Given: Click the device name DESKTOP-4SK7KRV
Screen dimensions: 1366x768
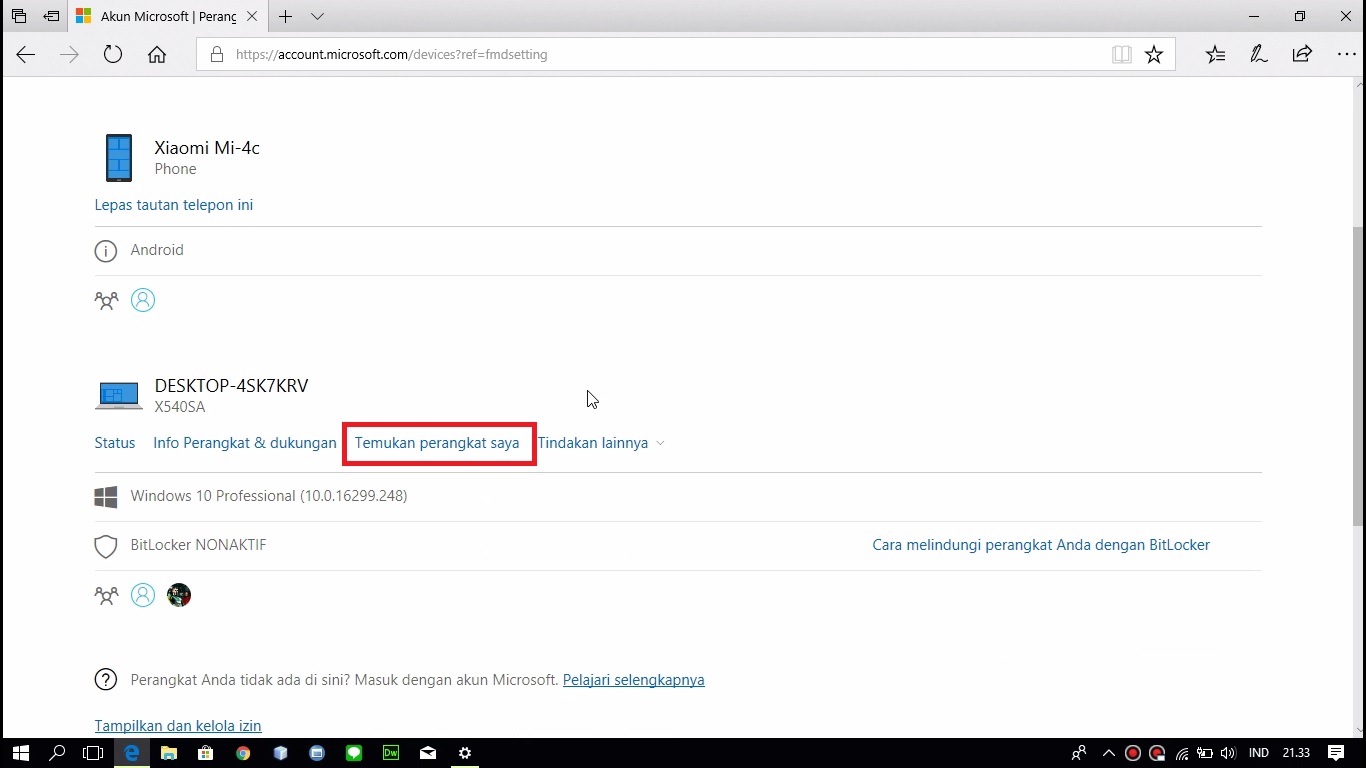Looking at the screenshot, I should 231,386.
